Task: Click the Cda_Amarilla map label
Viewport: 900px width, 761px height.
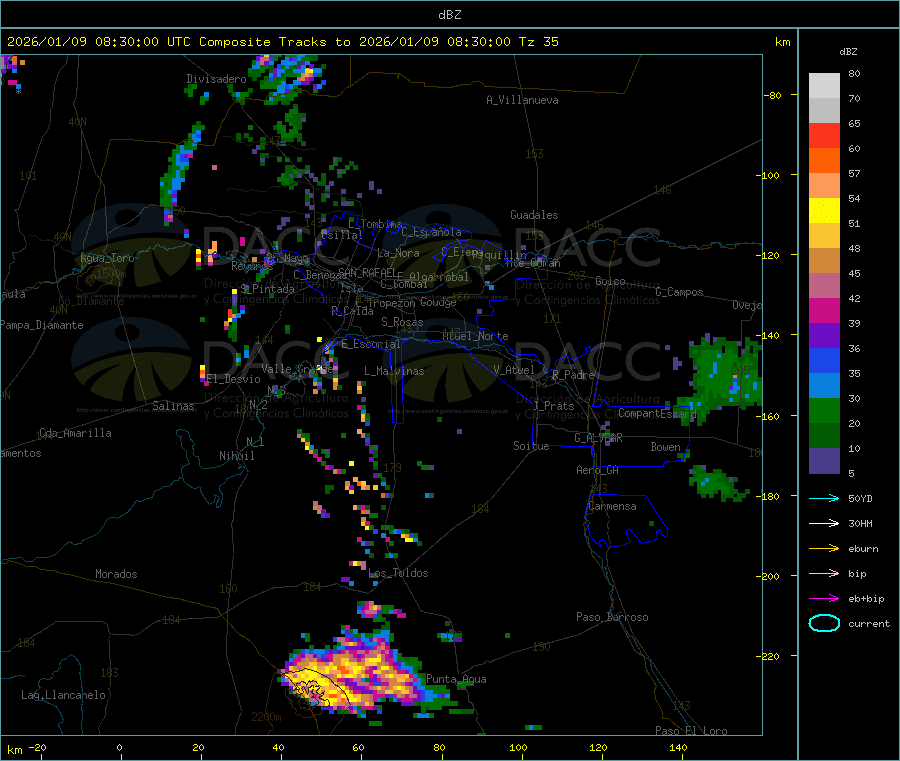Action: pyautogui.click(x=75, y=433)
